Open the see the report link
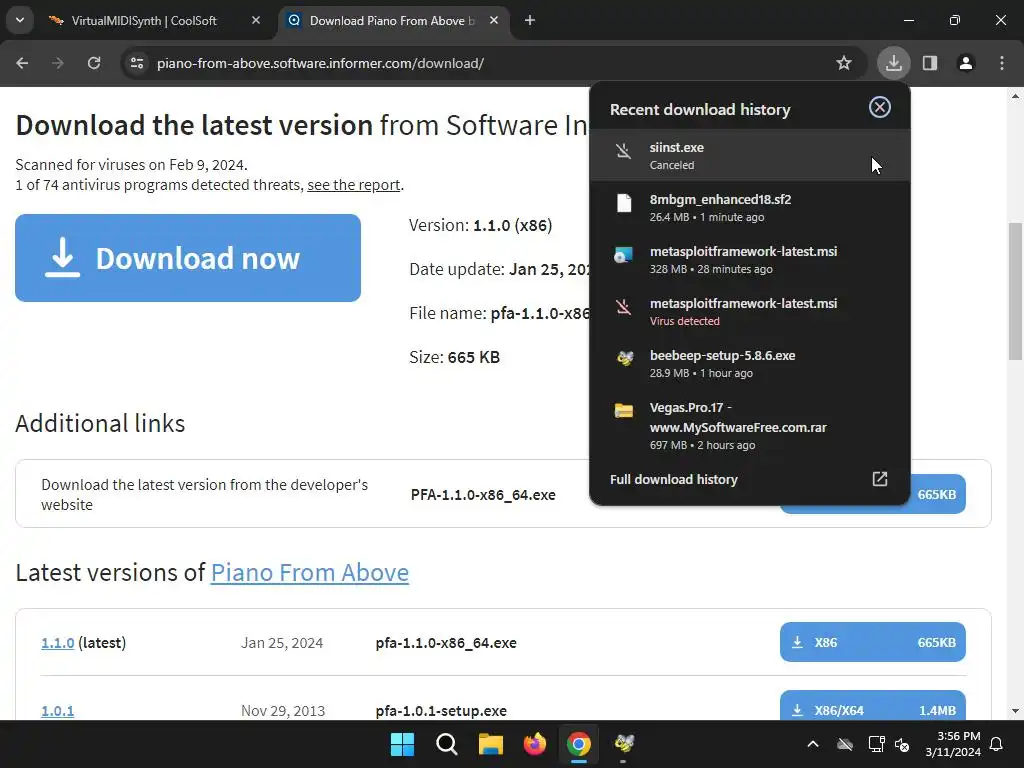1024x768 pixels. (x=353, y=185)
